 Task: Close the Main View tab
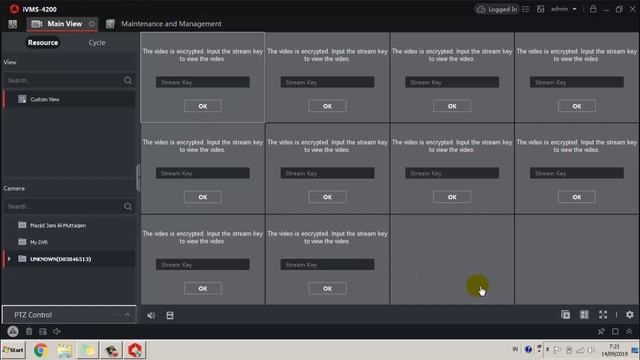pos(92,24)
